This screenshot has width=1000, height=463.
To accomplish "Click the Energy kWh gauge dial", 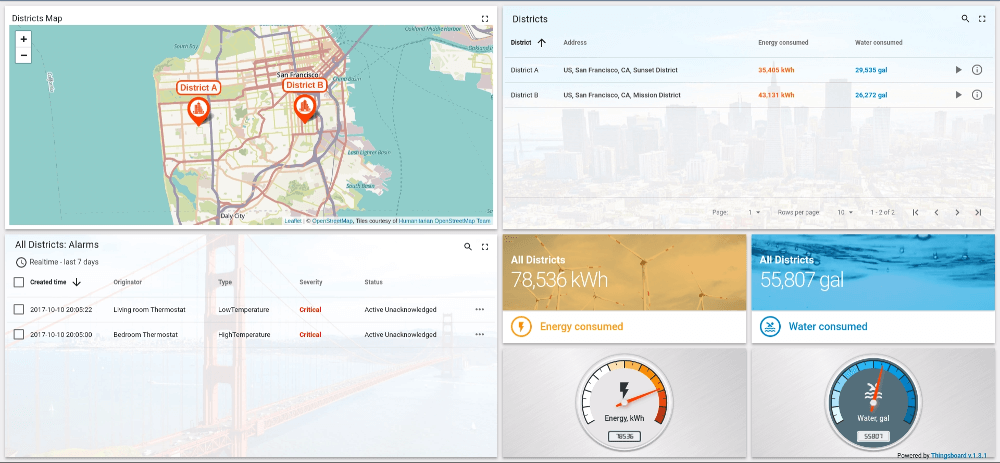I will tap(624, 395).
